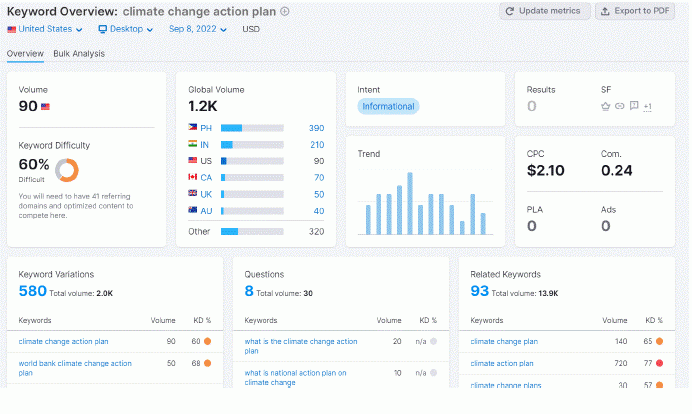Open 'climate change action plan' variation keyword
Image resolution: width=692 pixels, height=414 pixels.
(63, 342)
